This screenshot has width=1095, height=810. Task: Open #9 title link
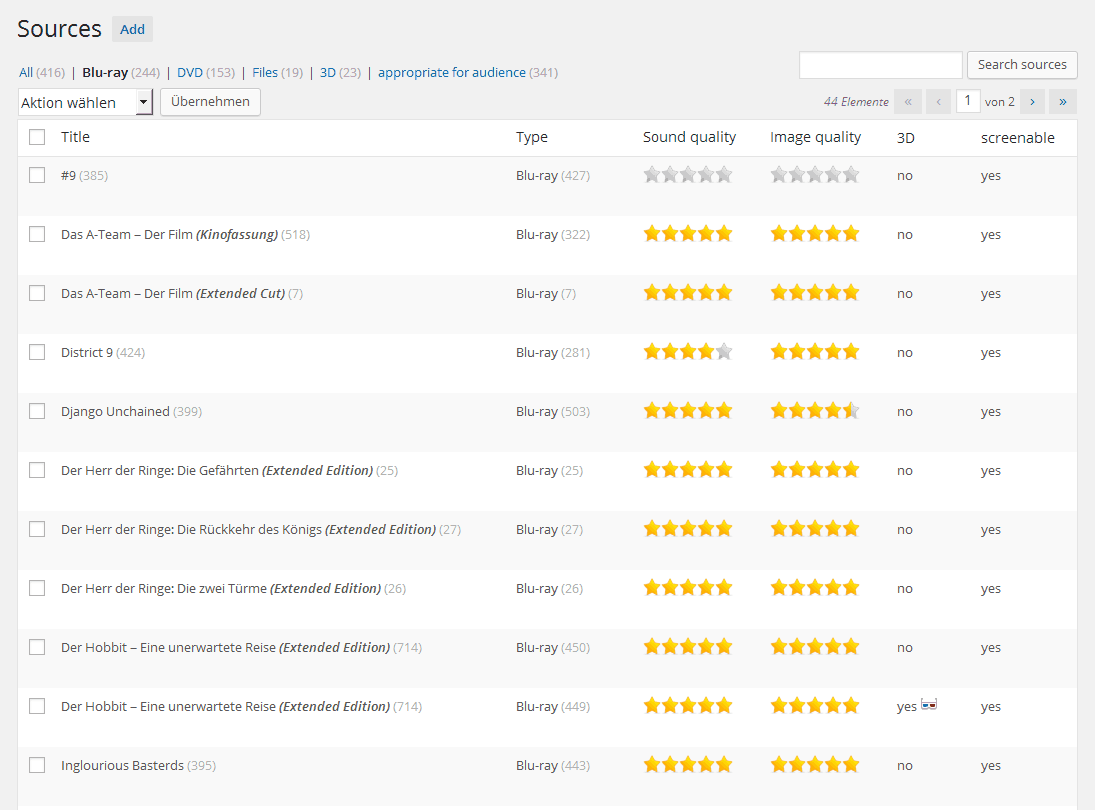68,175
